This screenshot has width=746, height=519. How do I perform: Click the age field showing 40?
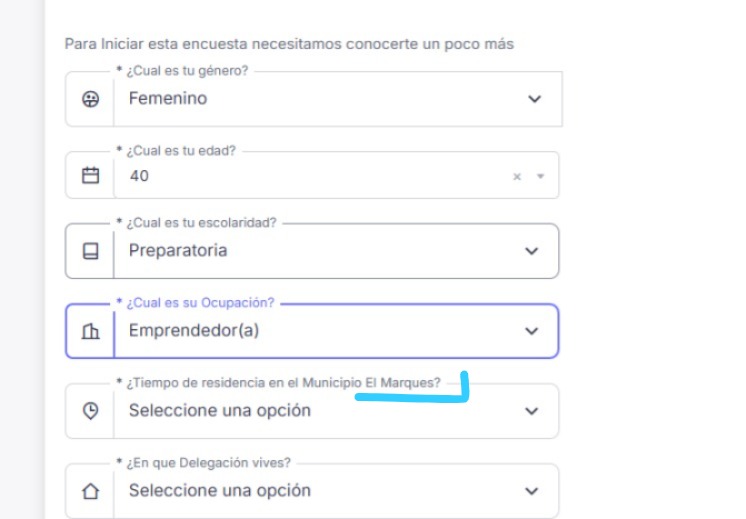[x=300, y=176]
